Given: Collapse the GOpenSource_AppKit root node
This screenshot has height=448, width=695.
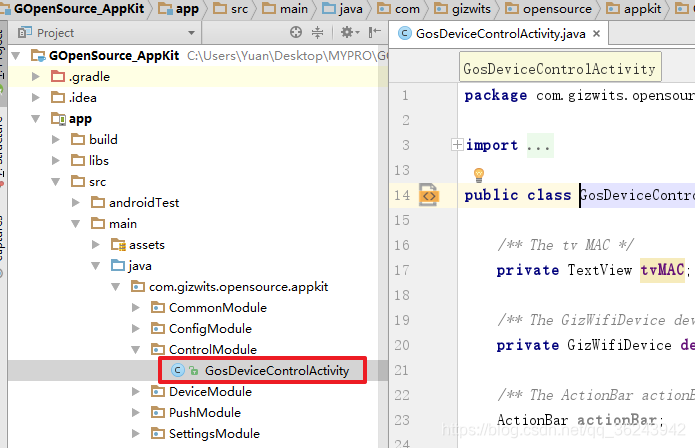Looking at the screenshot, I should 16,56.
